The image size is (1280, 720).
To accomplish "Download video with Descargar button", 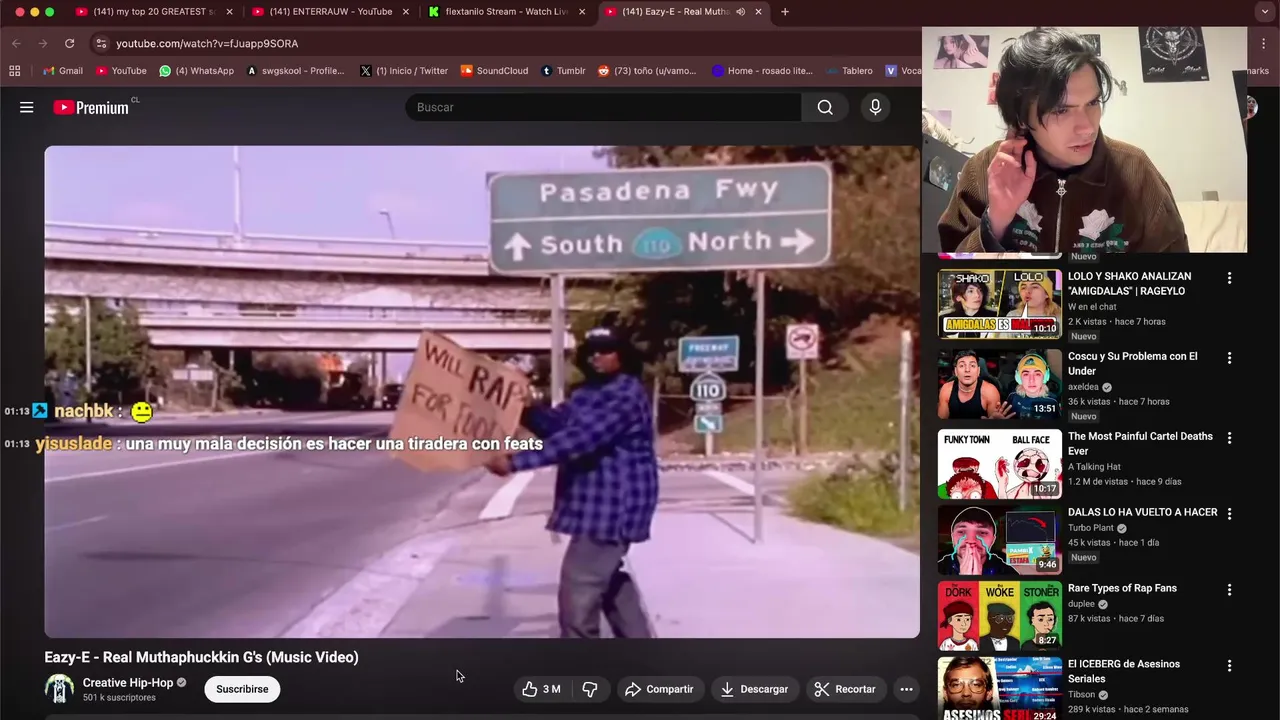I will pos(754,689).
